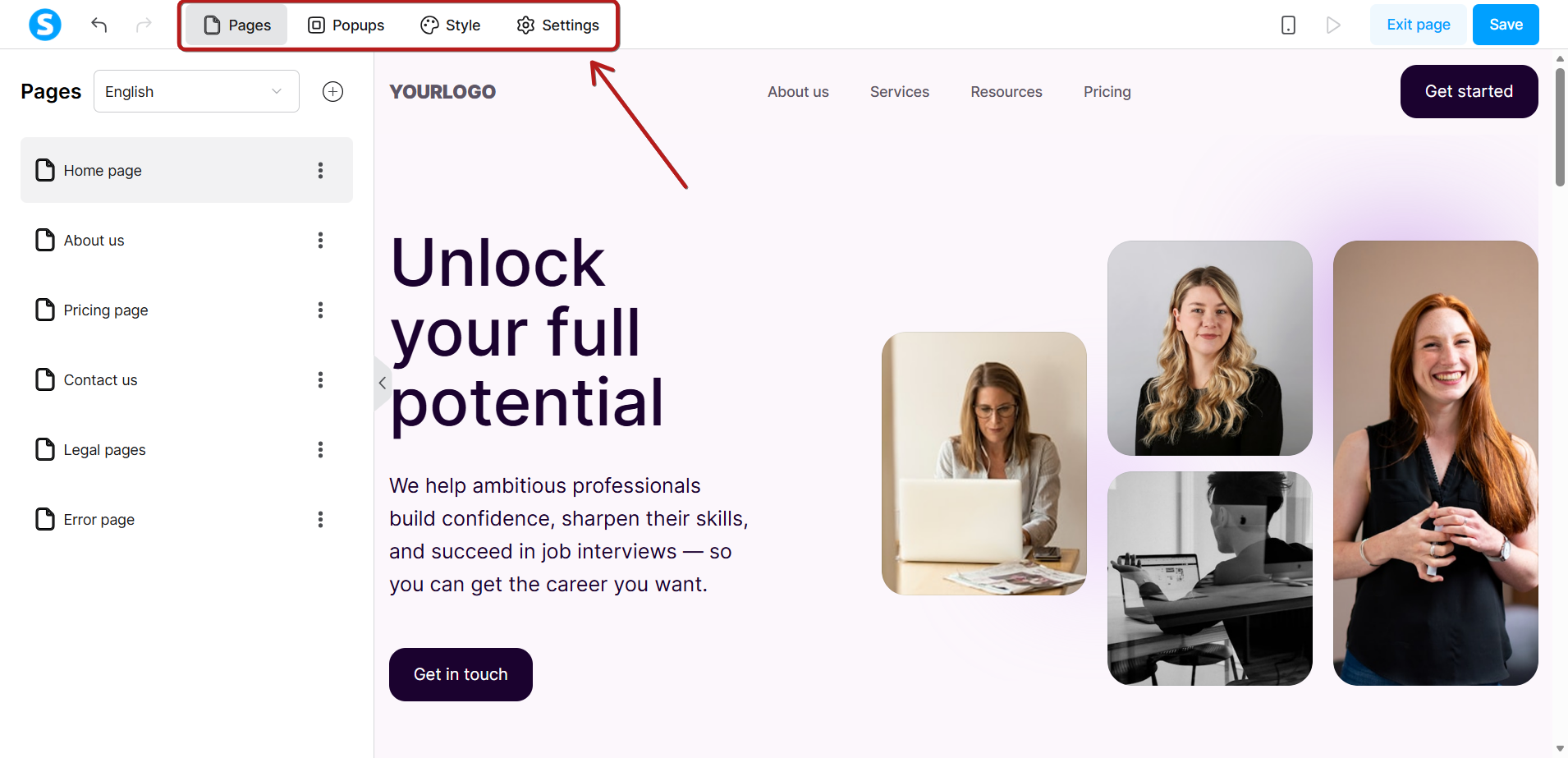Open the English language dropdown
1568x758 pixels.
click(x=196, y=91)
